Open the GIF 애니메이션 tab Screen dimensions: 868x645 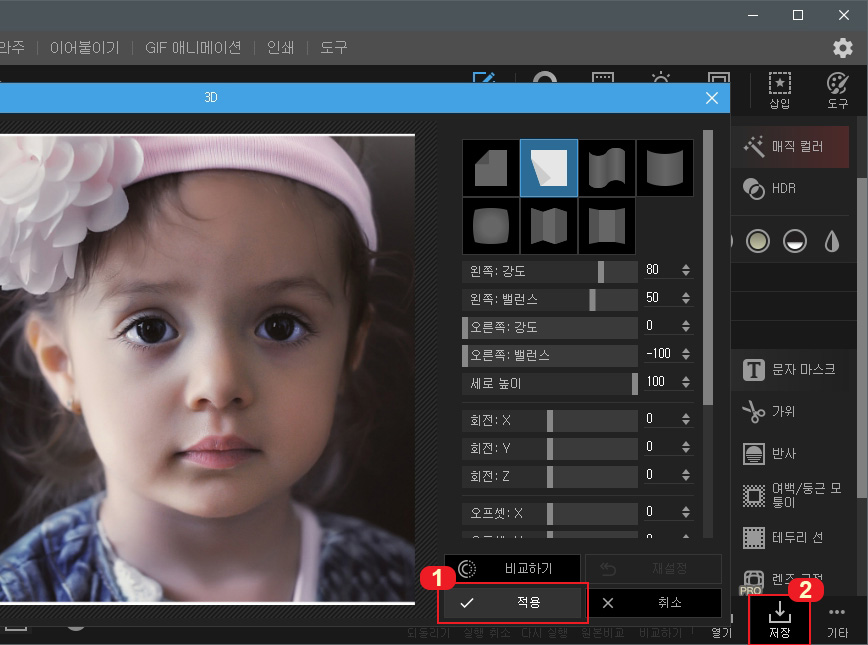coord(193,48)
